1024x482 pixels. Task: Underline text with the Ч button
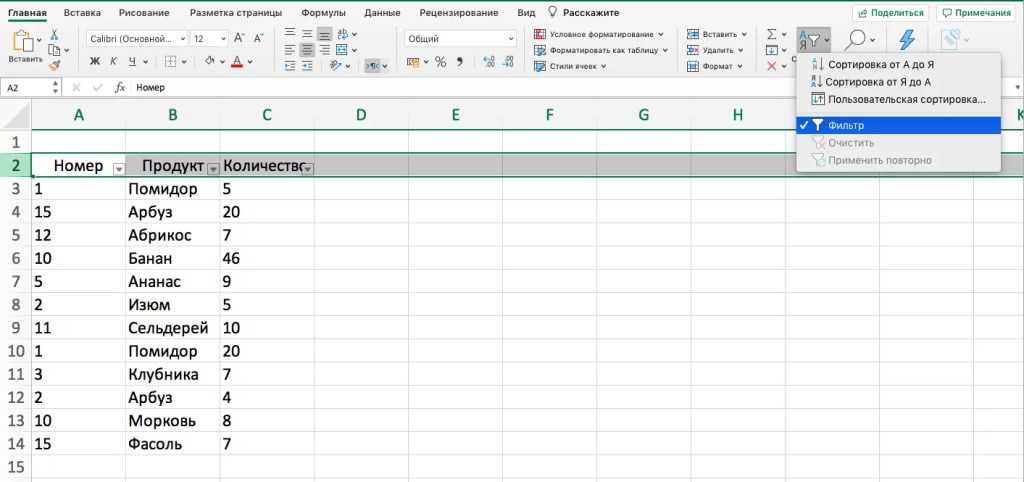(132, 61)
